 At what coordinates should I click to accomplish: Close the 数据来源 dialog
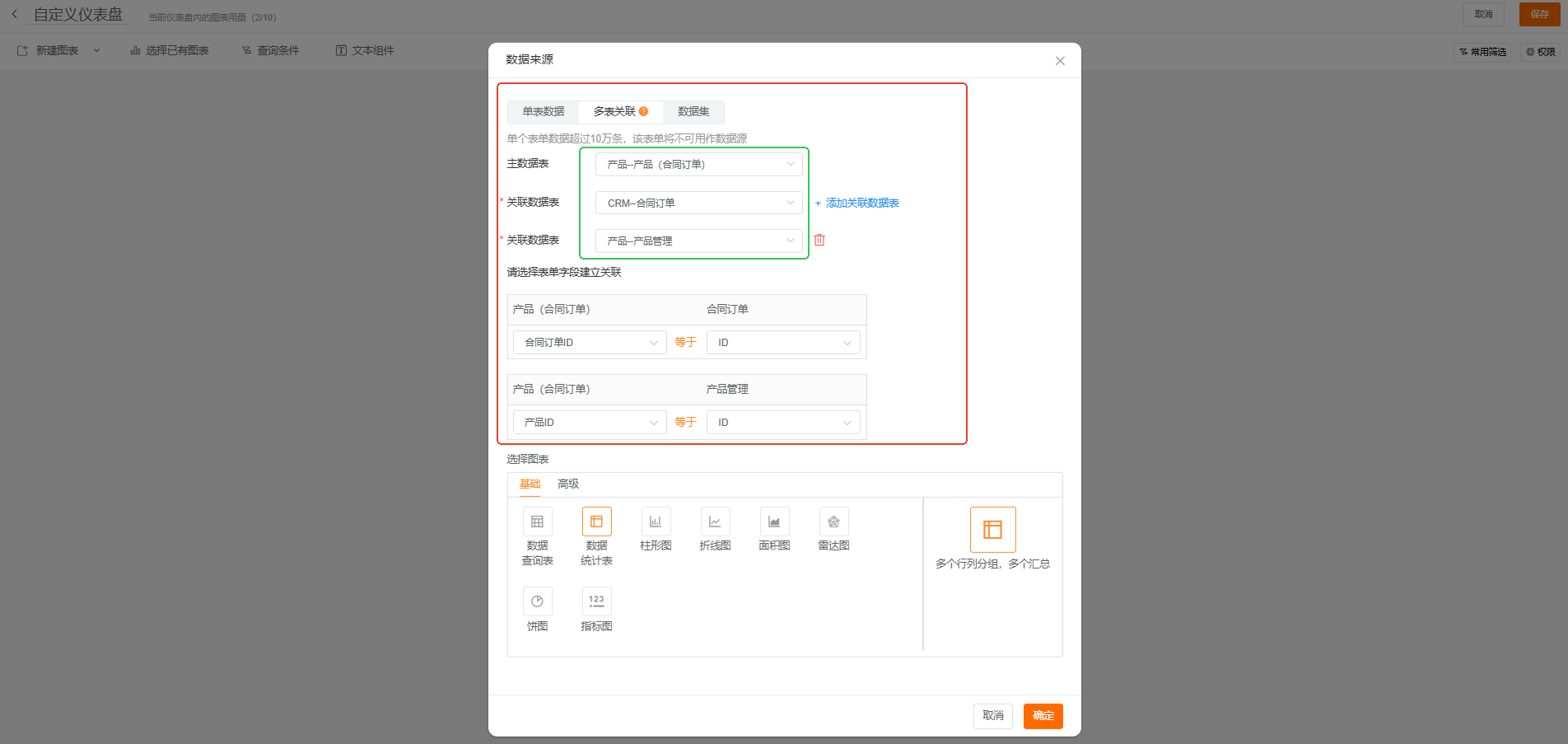[x=1060, y=60]
